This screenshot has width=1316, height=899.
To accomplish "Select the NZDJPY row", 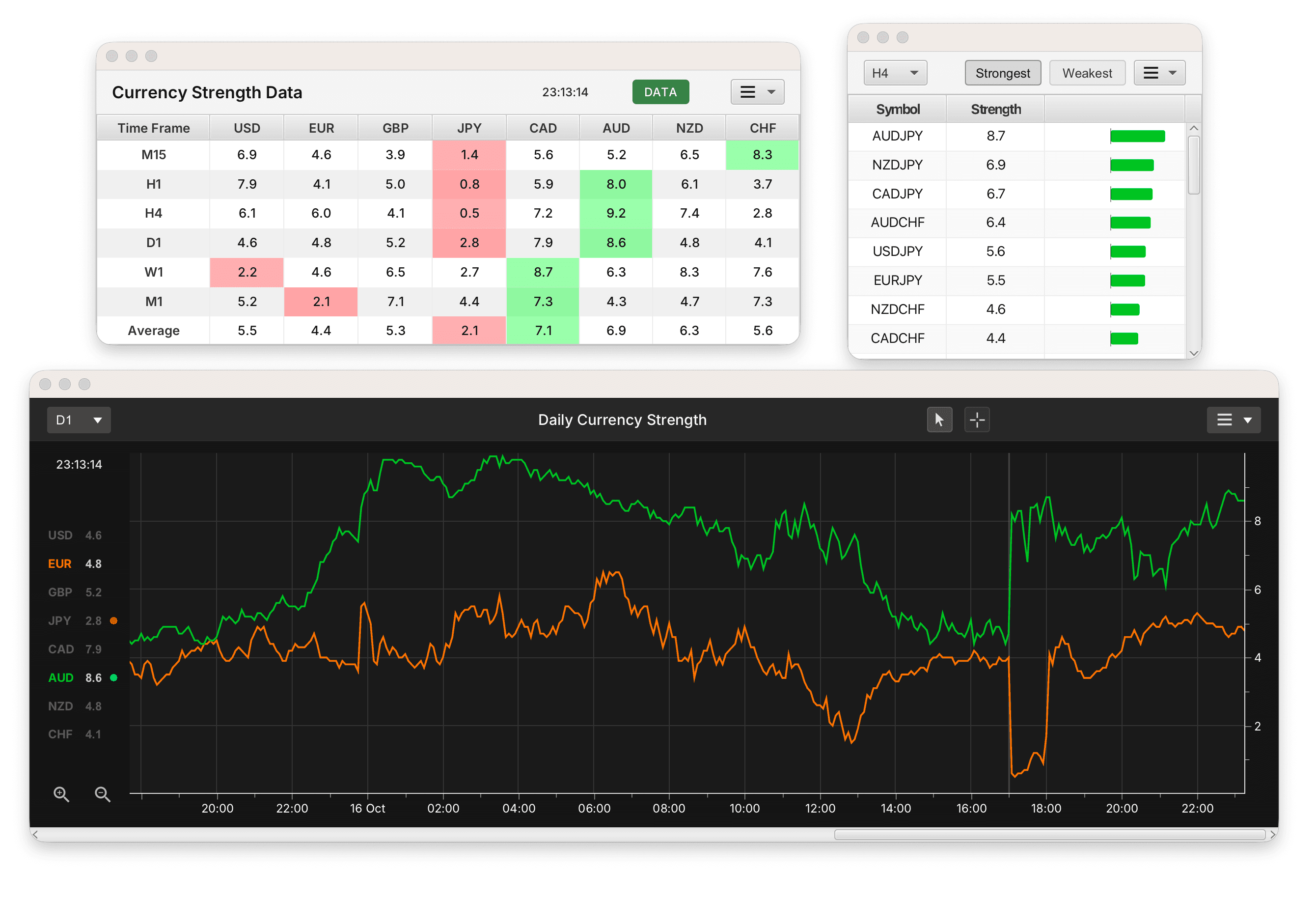I will point(1016,165).
